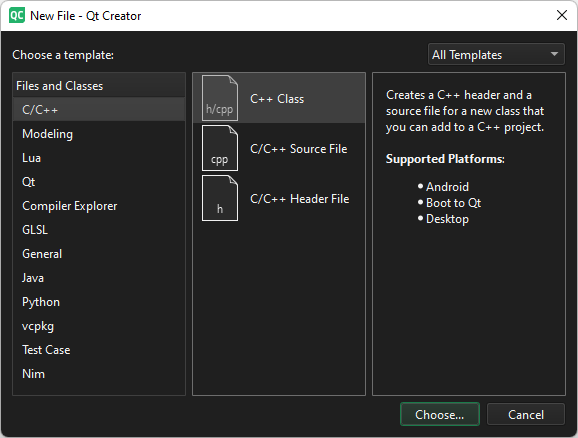Choose the C++ Class template

pyautogui.click(x=279, y=98)
